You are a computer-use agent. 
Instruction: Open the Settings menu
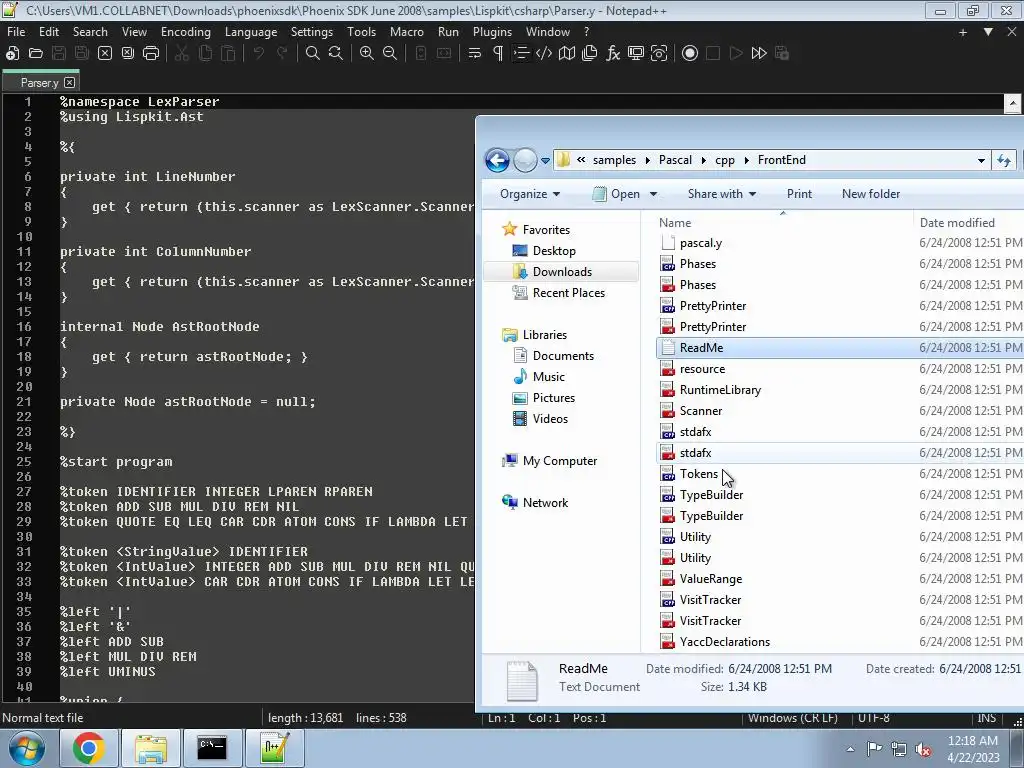312,31
